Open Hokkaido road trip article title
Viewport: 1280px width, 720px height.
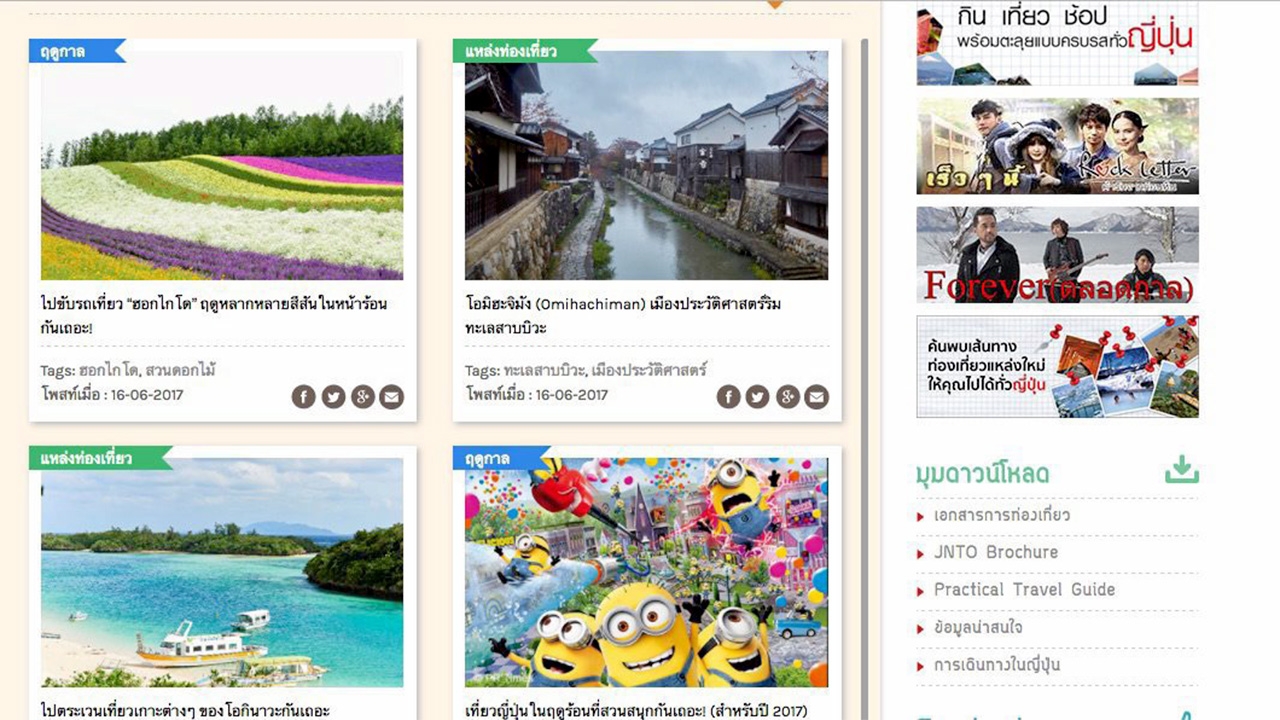tap(214, 315)
